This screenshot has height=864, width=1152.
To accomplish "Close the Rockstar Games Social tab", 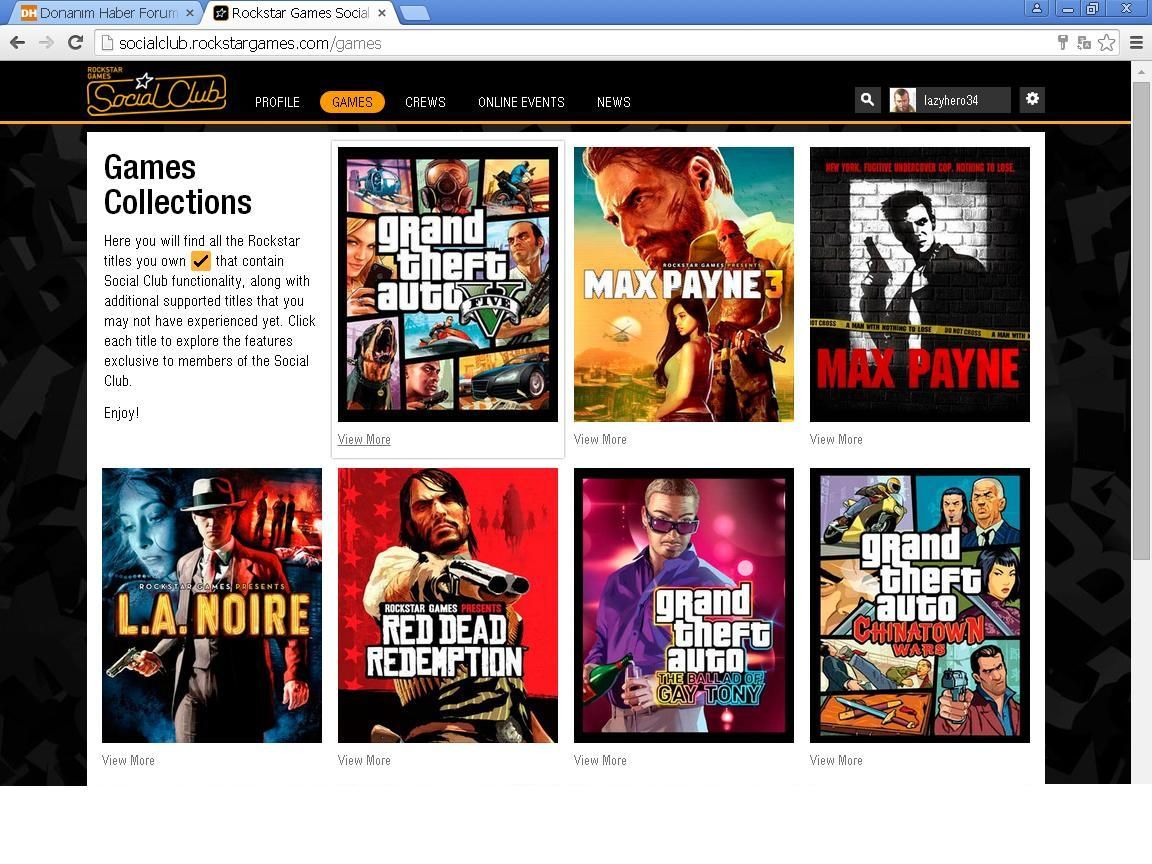I will pos(382,12).
